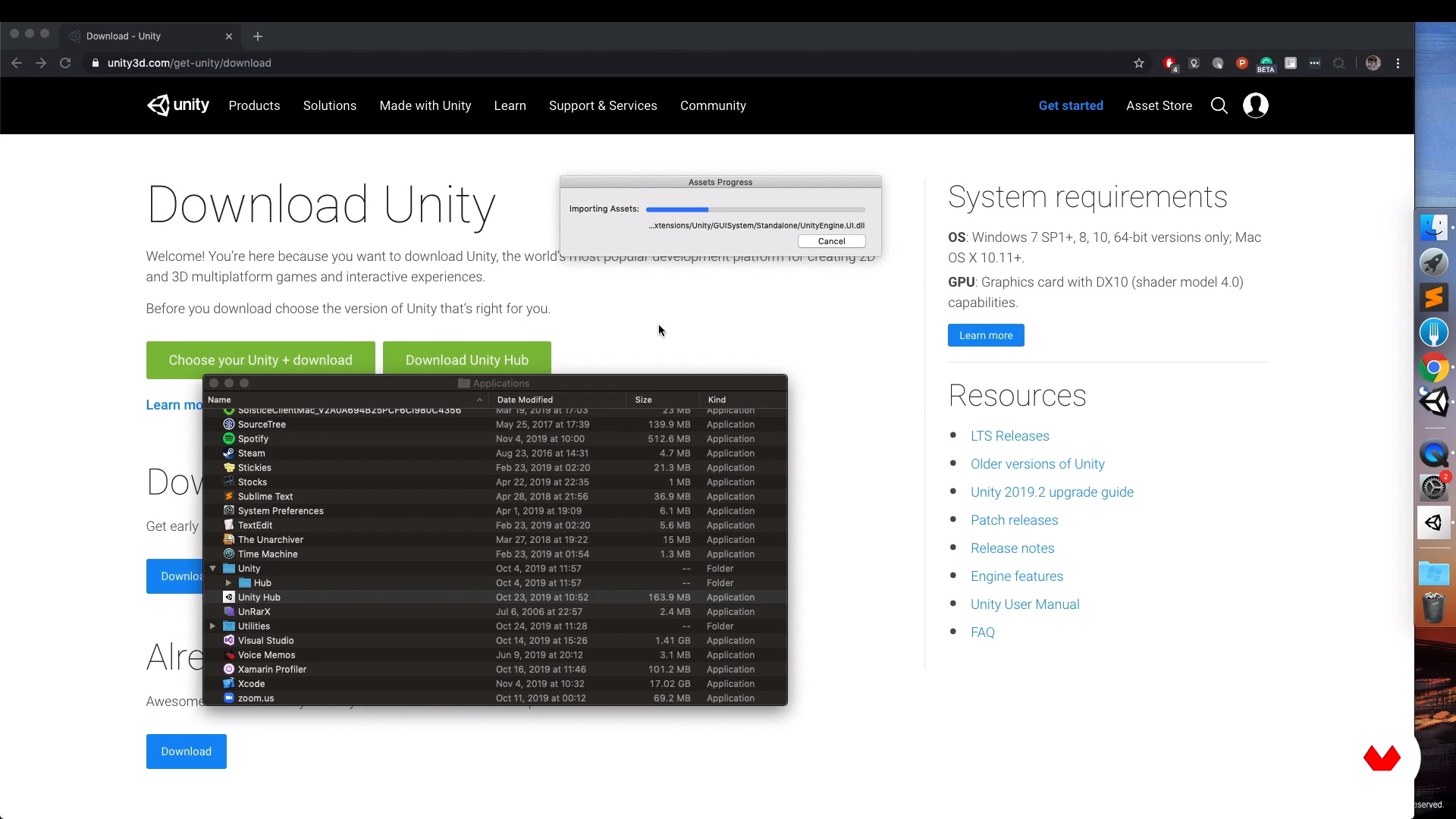Open Unity 2019.2 upgrade guide link

click(x=1052, y=492)
